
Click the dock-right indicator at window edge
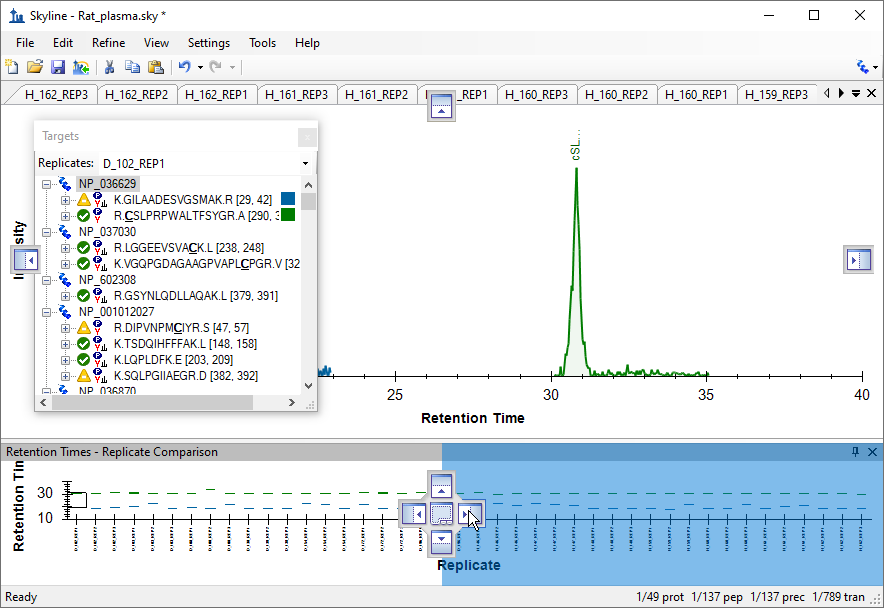click(858, 260)
